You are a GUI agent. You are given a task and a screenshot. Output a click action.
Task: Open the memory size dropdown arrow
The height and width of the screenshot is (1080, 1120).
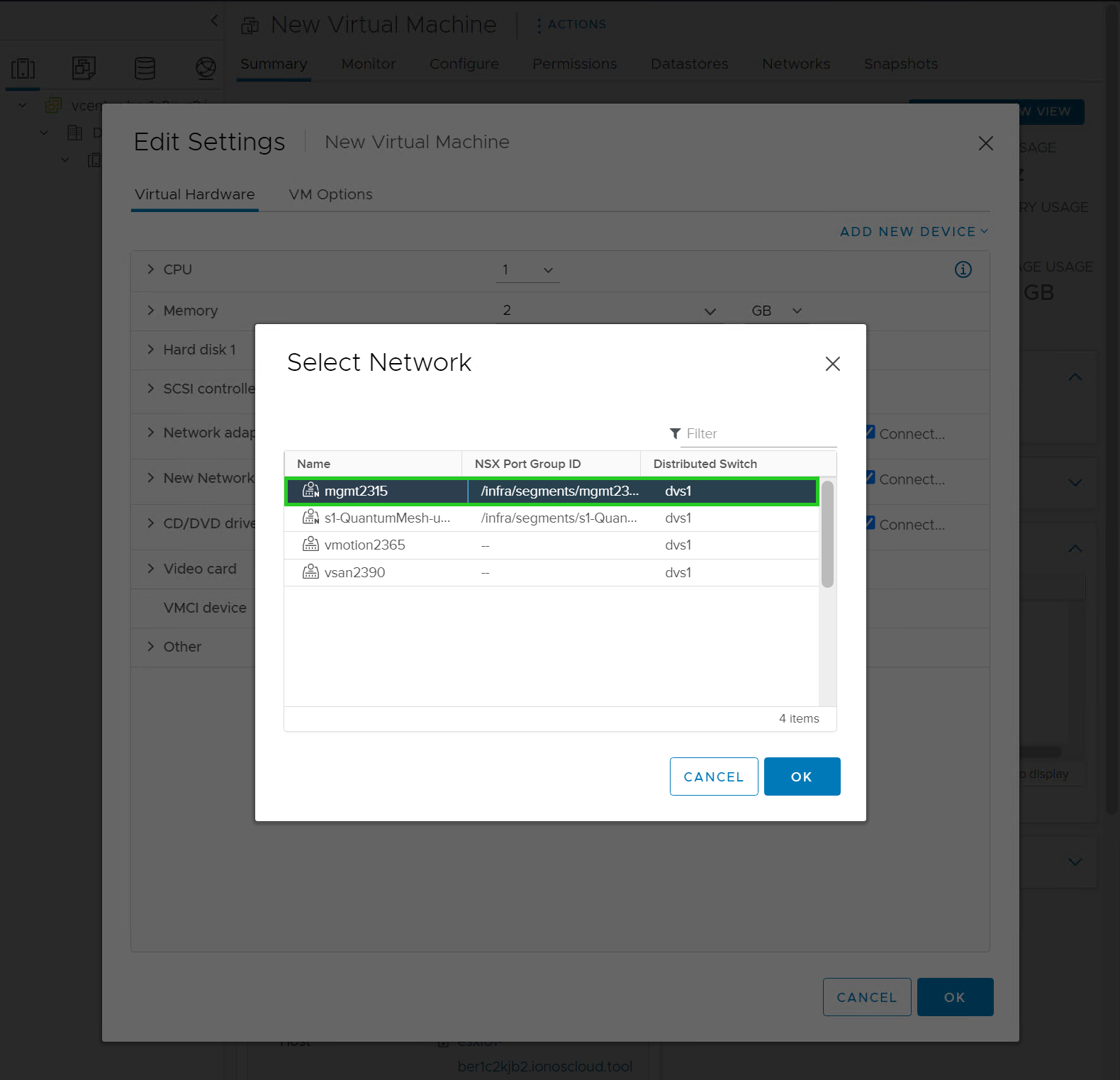click(x=710, y=311)
